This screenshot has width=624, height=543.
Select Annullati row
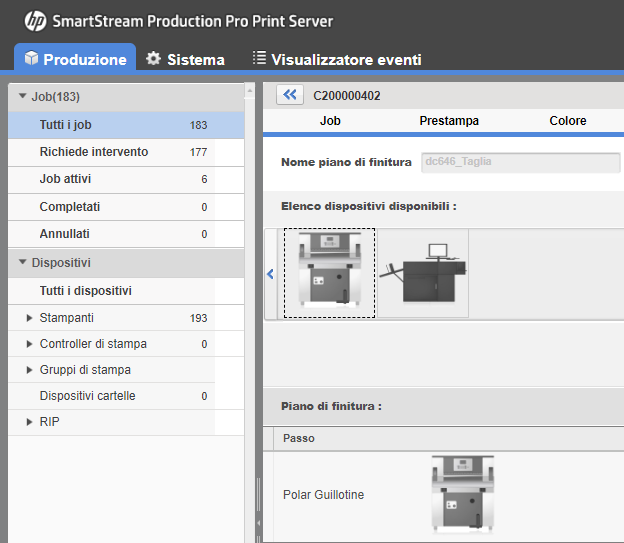[x=126, y=234]
